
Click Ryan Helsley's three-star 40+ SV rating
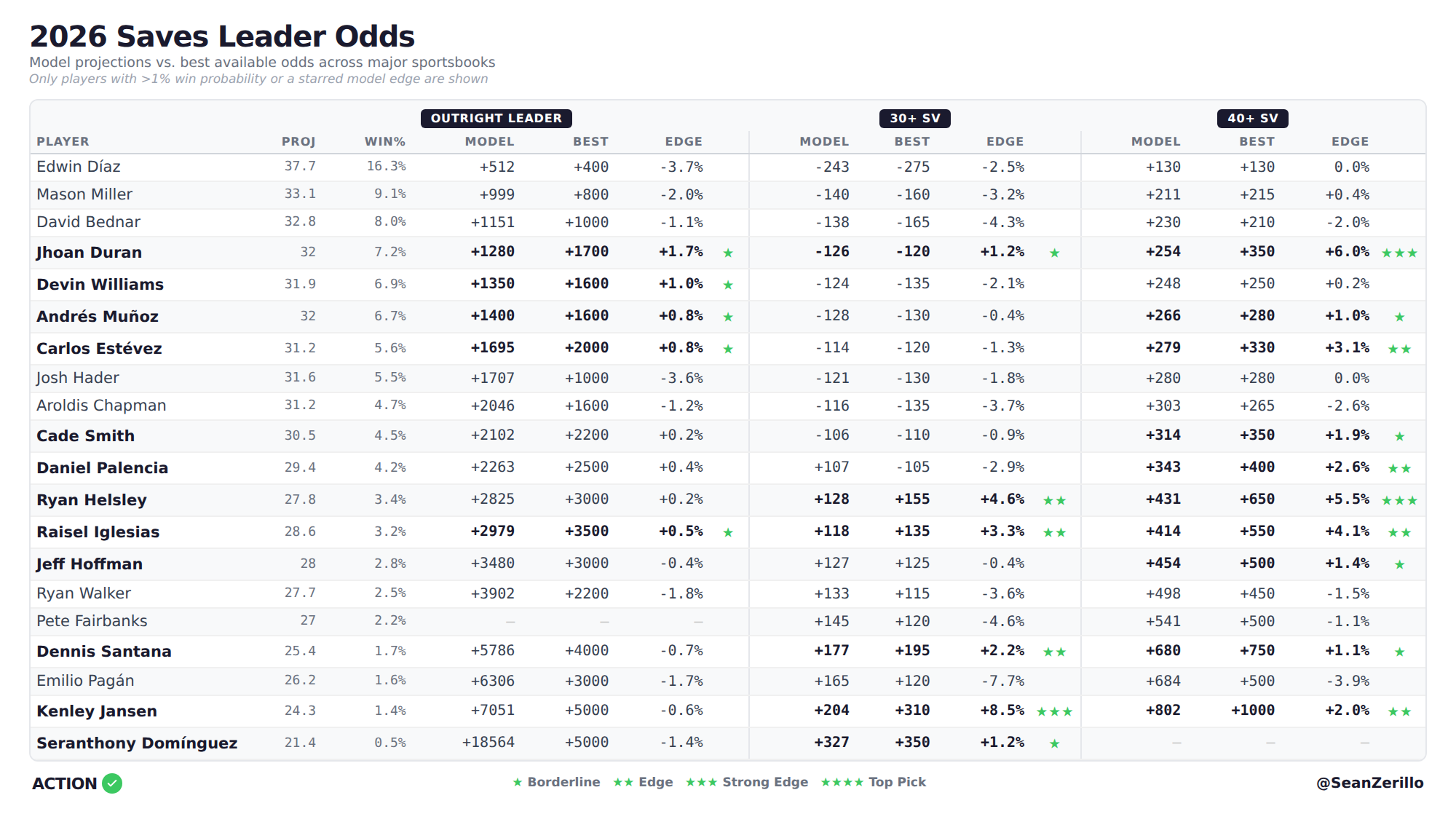(x=1399, y=501)
